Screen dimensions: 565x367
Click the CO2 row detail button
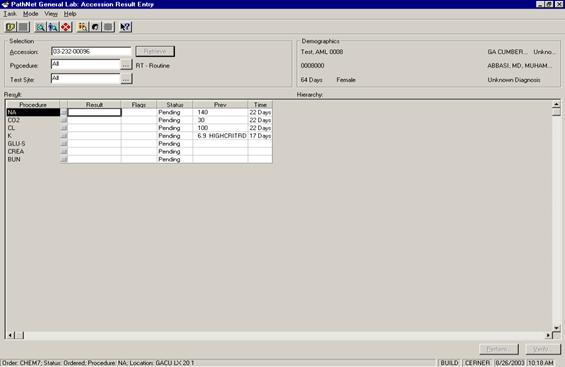63,120
